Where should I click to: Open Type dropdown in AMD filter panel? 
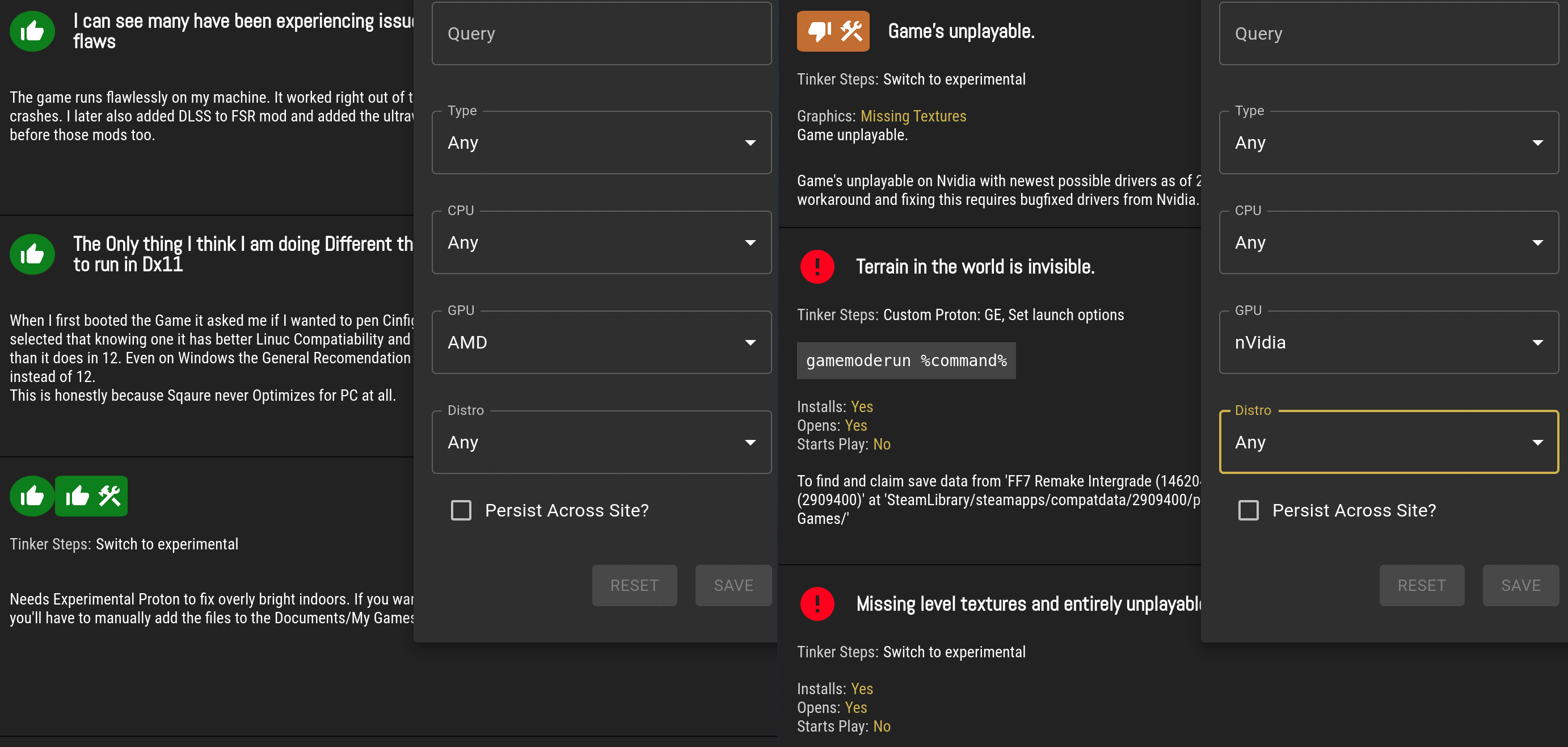click(x=601, y=142)
